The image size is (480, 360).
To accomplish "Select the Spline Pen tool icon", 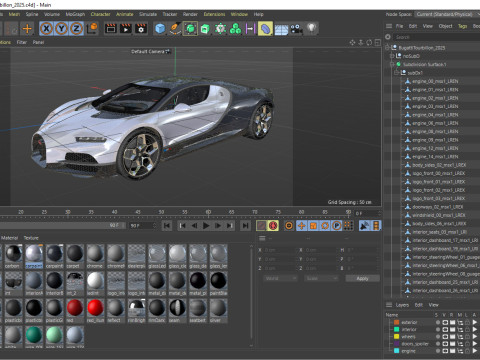I will [x=175, y=29].
